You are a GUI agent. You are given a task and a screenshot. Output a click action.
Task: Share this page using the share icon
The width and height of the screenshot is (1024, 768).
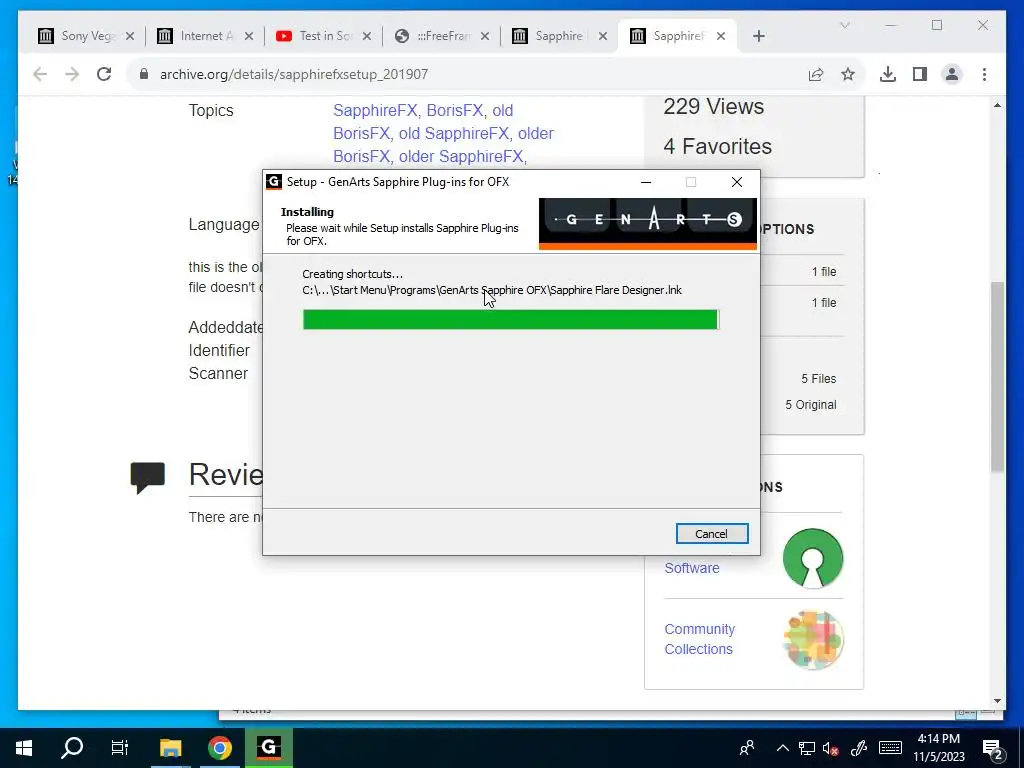[816, 74]
